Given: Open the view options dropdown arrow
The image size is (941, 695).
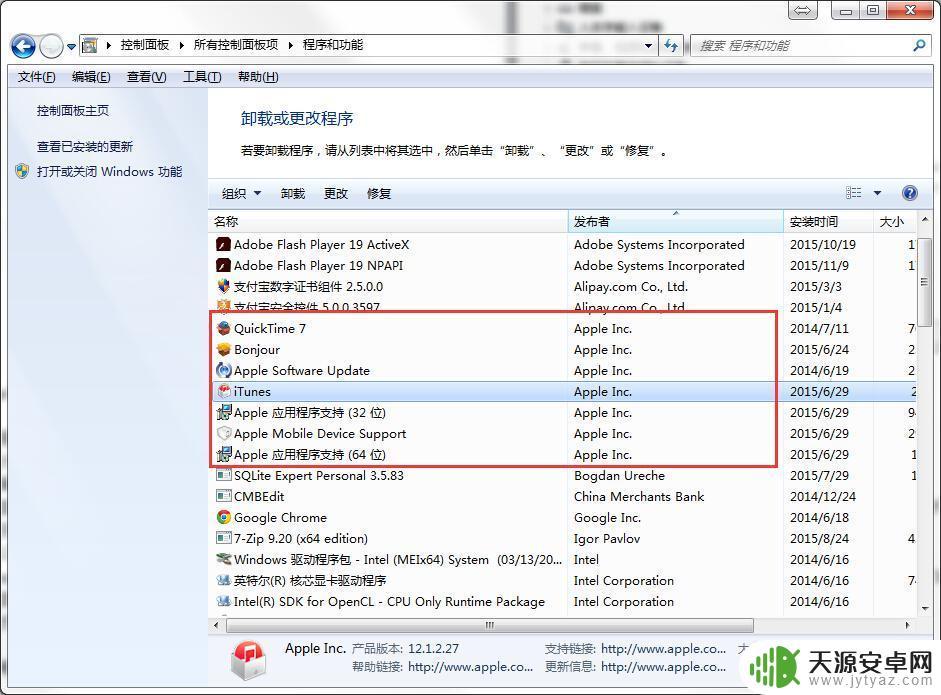Looking at the screenshot, I should tap(877, 193).
